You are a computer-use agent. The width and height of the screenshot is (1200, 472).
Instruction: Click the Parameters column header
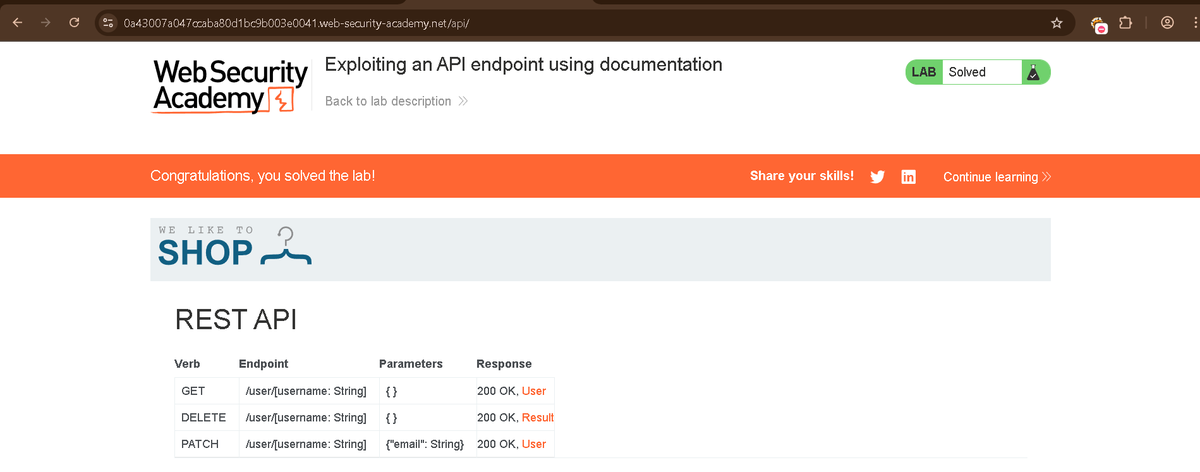tap(411, 364)
